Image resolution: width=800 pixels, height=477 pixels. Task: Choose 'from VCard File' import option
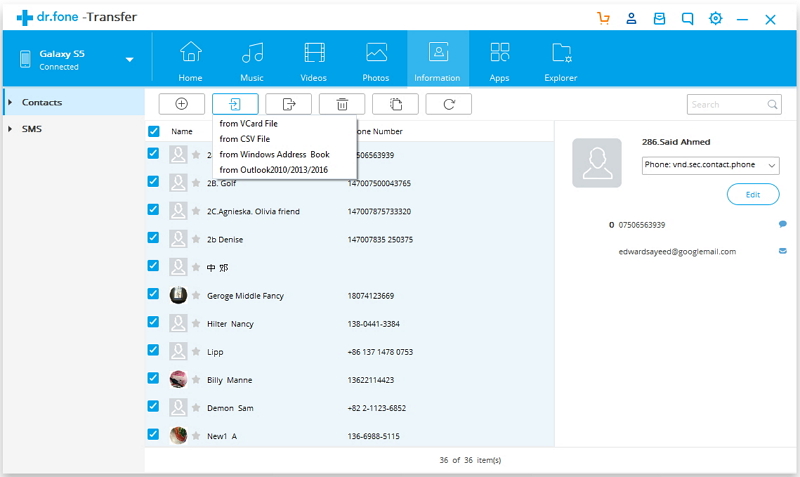(x=249, y=123)
